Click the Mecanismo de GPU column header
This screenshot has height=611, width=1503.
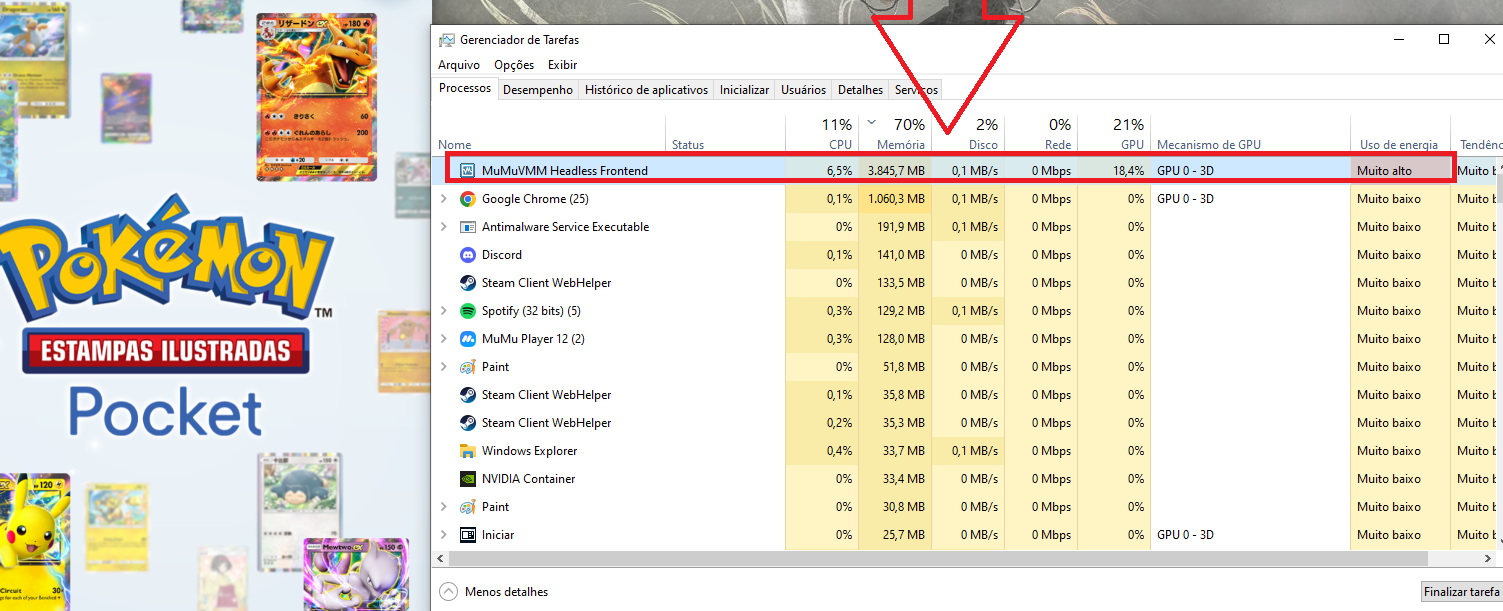tap(1250, 134)
